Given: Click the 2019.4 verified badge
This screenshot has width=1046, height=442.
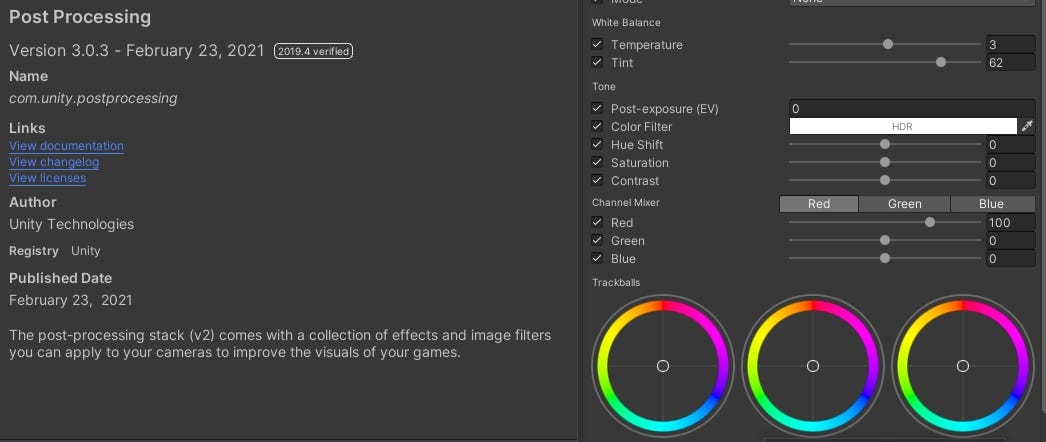Looking at the screenshot, I should pyautogui.click(x=314, y=51).
